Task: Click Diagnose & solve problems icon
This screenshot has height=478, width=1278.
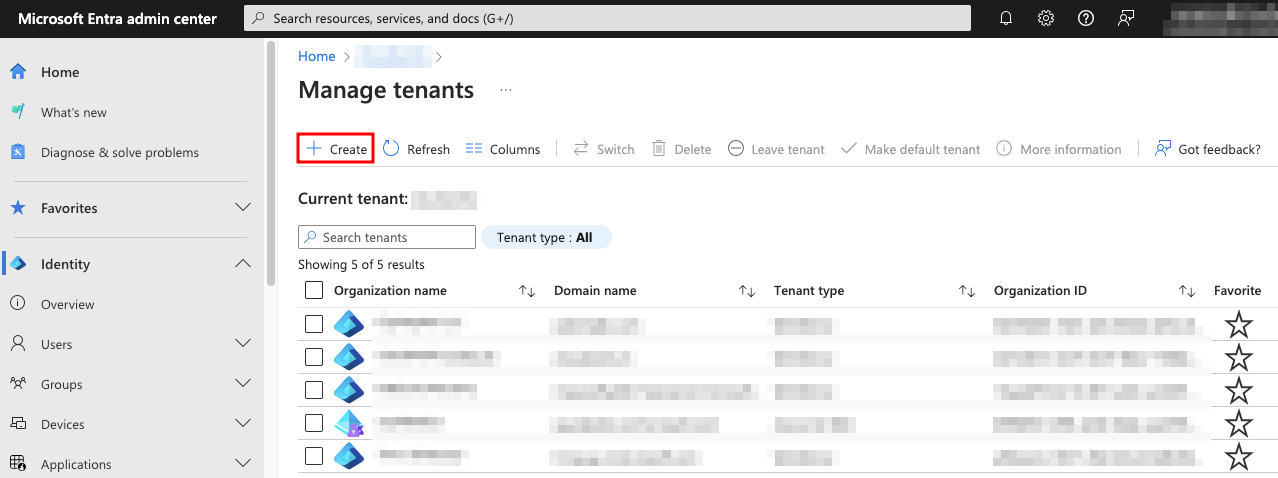Action: 18,152
